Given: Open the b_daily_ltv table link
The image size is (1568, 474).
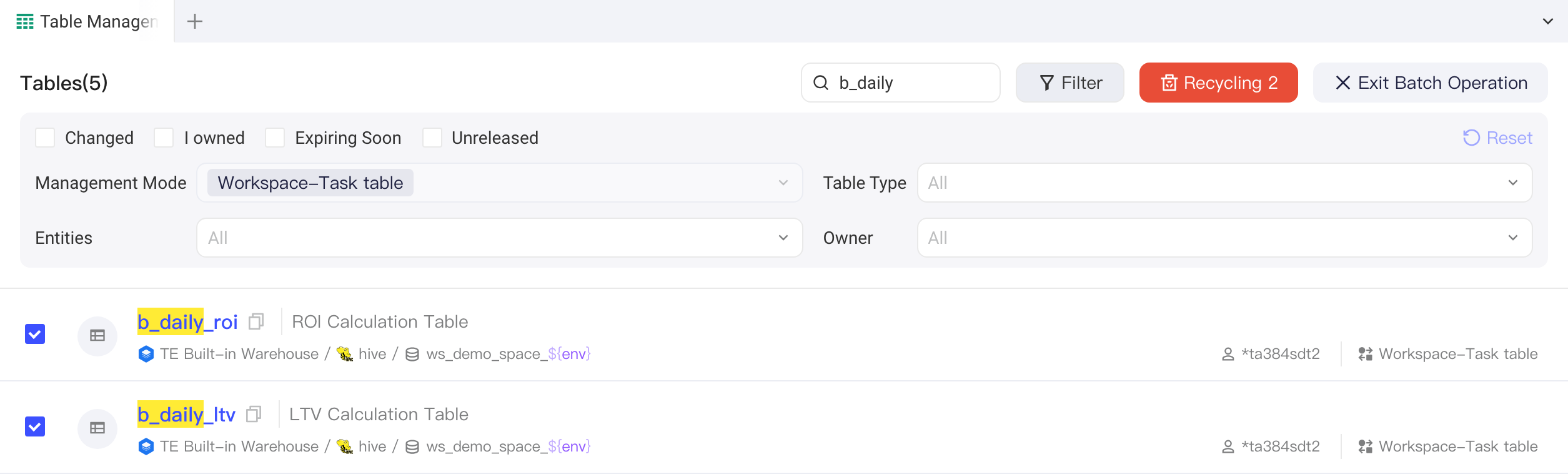Looking at the screenshot, I should click(186, 414).
